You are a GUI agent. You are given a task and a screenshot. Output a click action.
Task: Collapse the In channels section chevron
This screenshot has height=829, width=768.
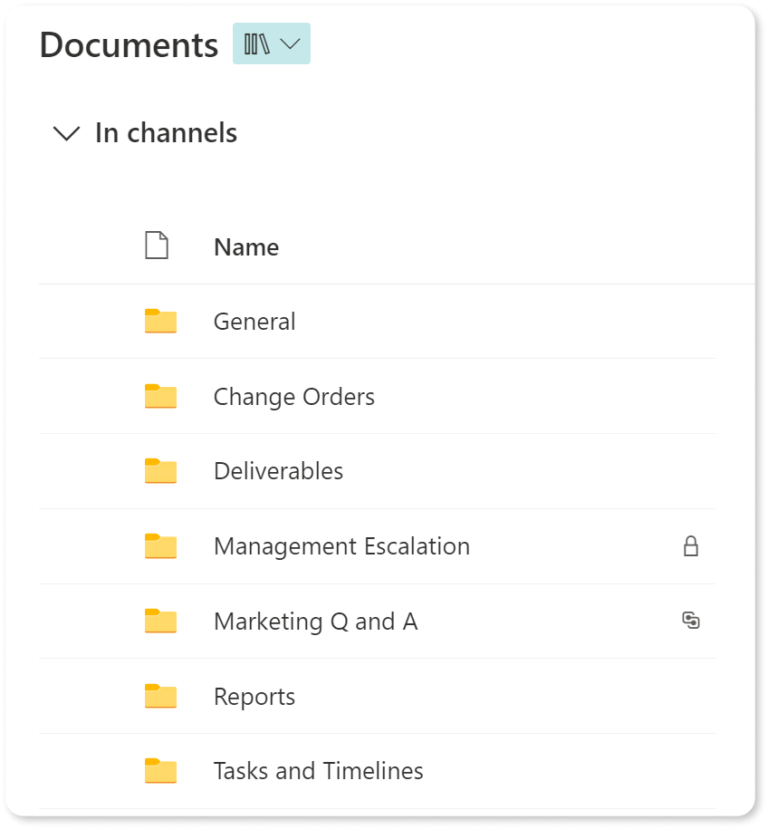coord(66,133)
